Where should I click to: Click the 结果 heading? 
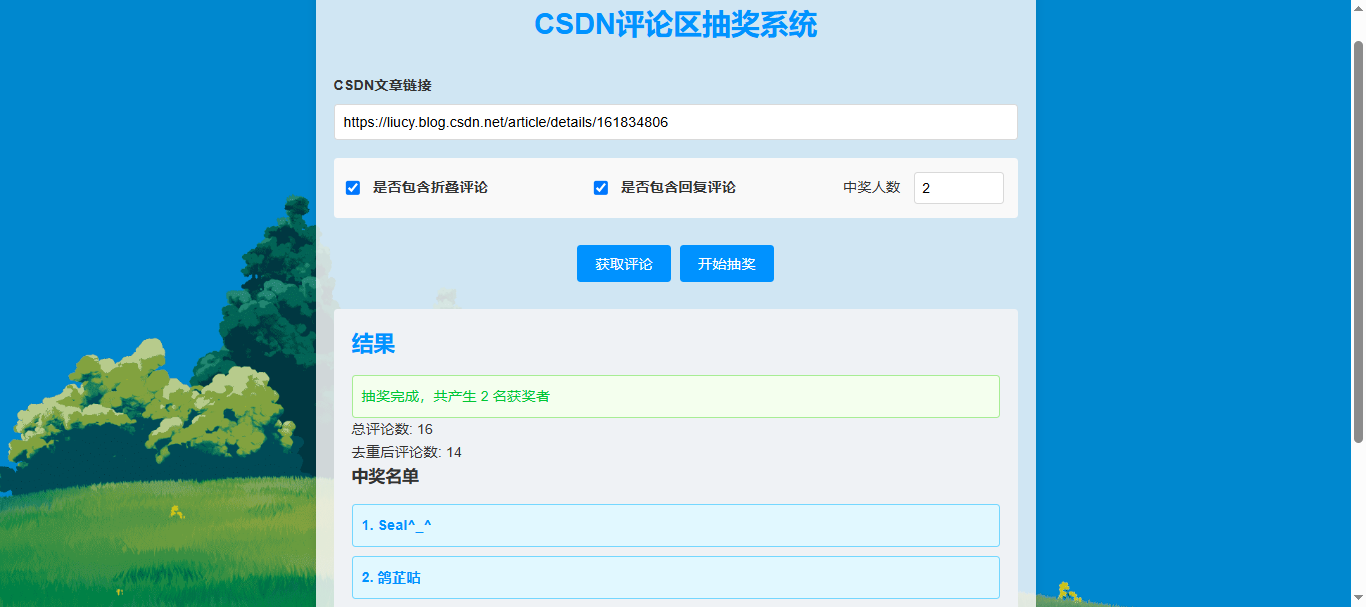[x=373, y=344]
